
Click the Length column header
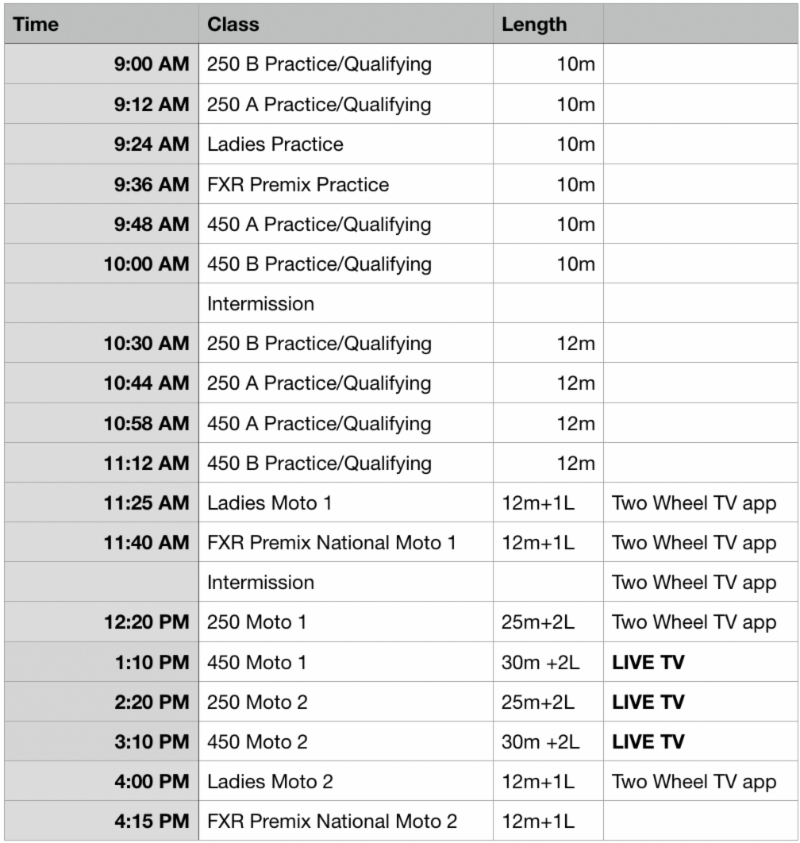click(x=534, y=24)
